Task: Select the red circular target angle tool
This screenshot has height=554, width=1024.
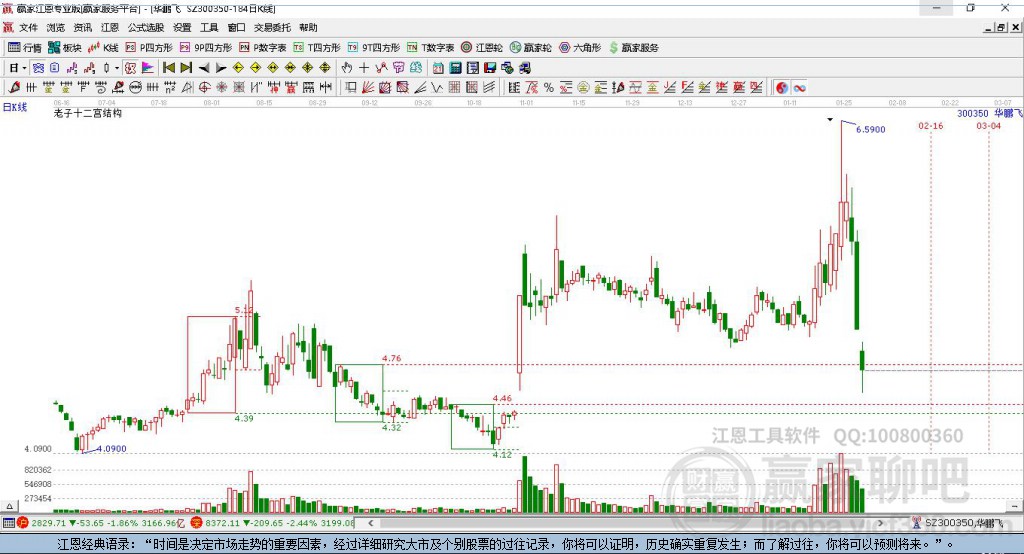Action: (x=204, y=88)
